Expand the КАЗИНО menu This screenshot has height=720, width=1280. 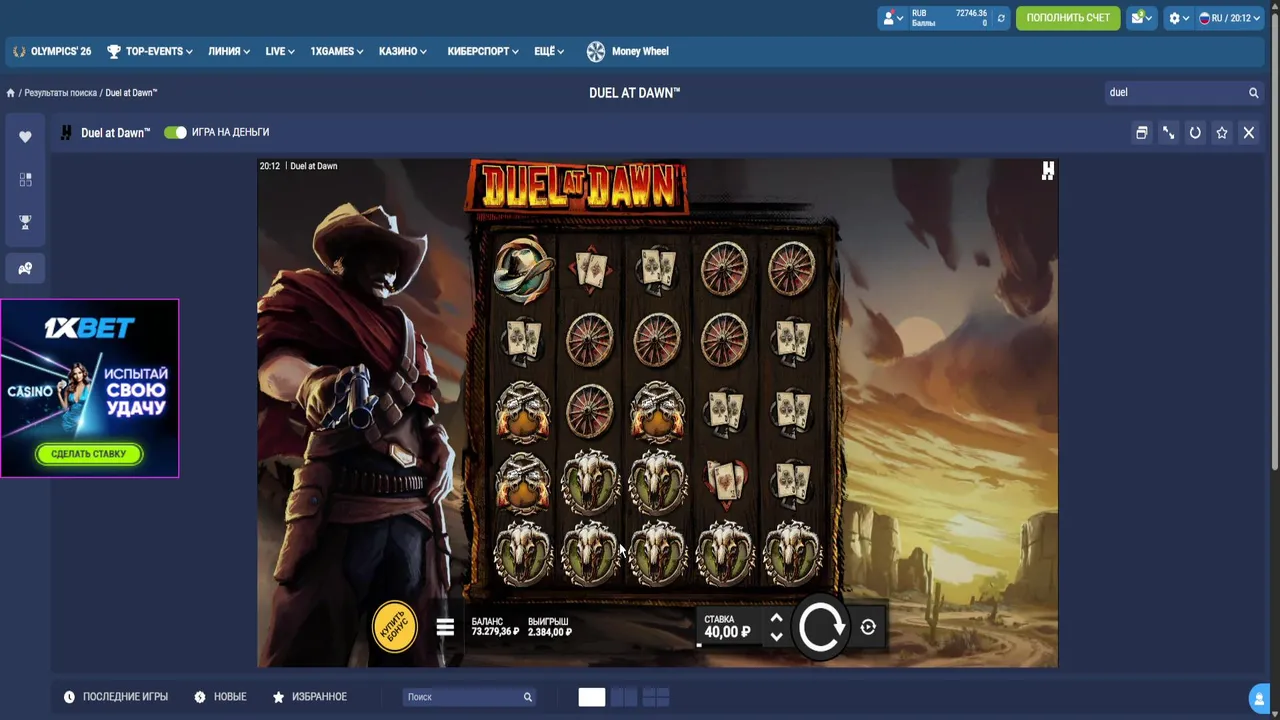coord(403,51)
